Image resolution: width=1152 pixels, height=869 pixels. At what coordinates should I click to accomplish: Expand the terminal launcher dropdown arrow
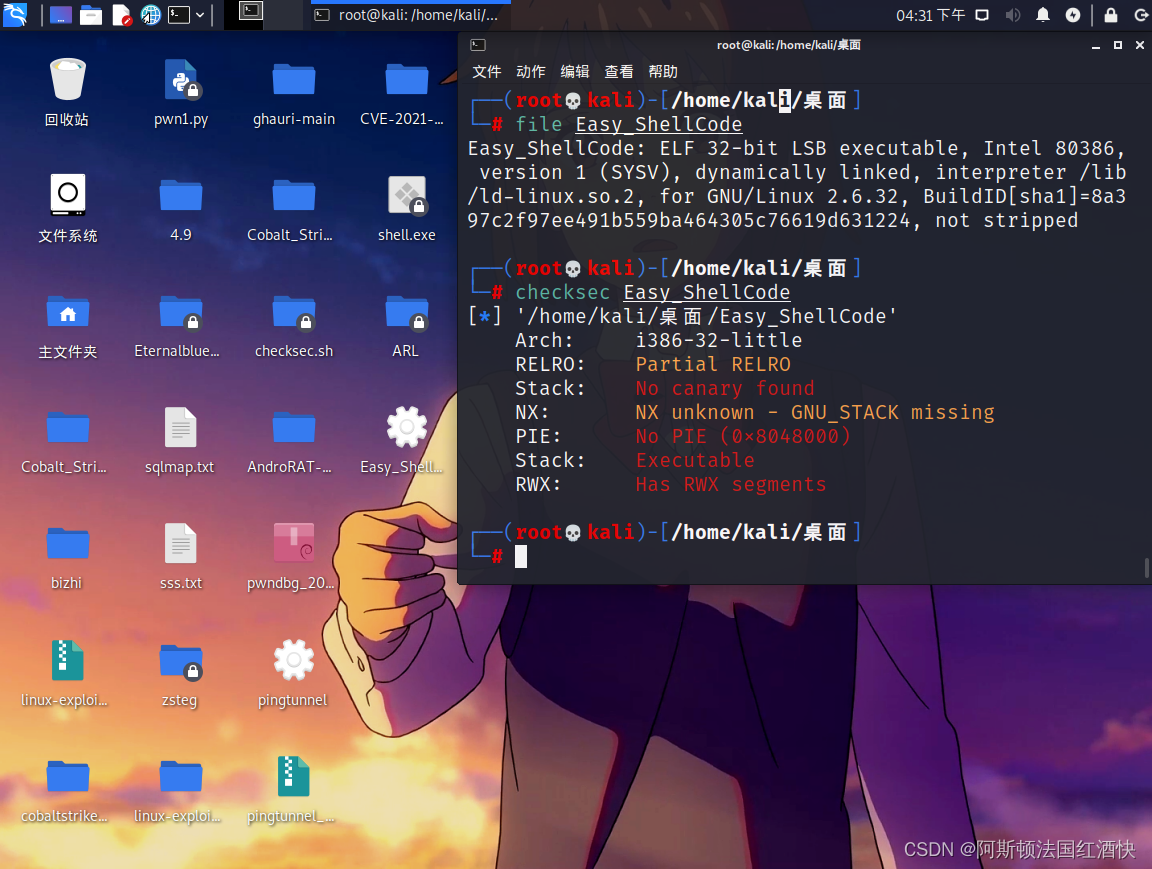coord(200,15)
